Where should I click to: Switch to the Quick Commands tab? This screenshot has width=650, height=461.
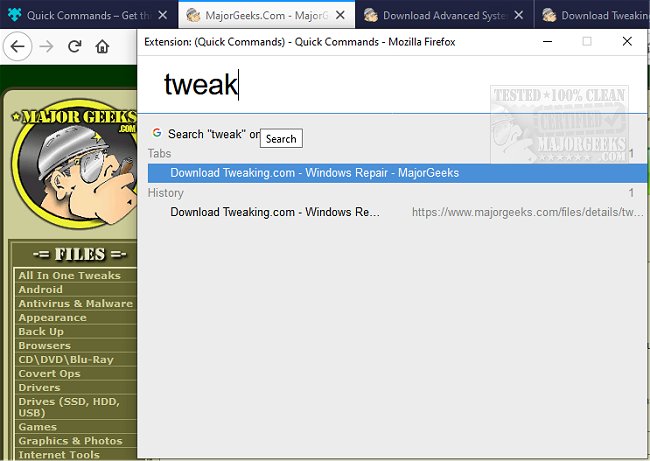click(88, 15)
